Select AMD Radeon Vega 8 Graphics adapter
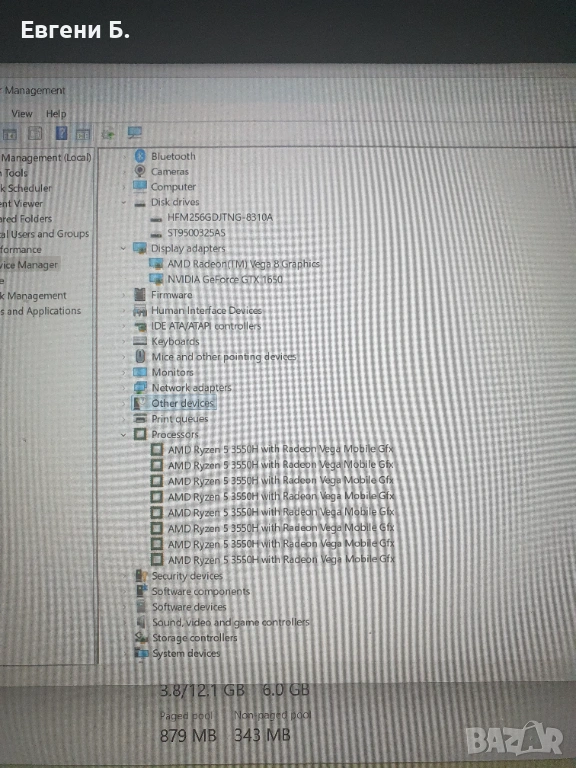576x768 pixels. (243, 264)
